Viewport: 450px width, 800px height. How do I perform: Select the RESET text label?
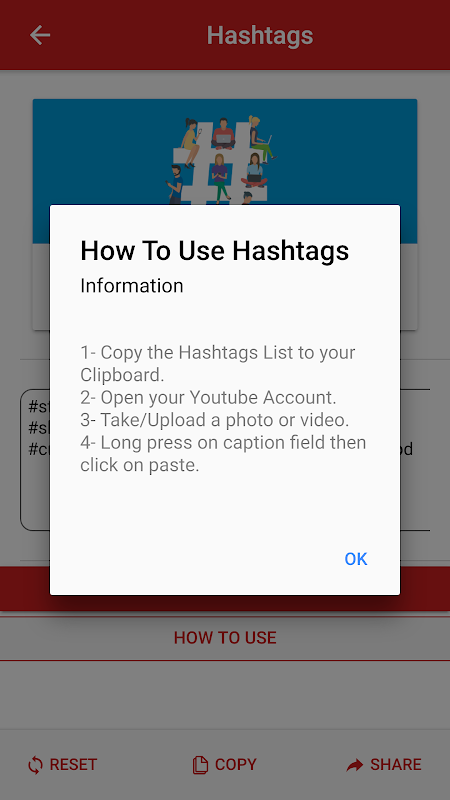click(x=73, y=765)
